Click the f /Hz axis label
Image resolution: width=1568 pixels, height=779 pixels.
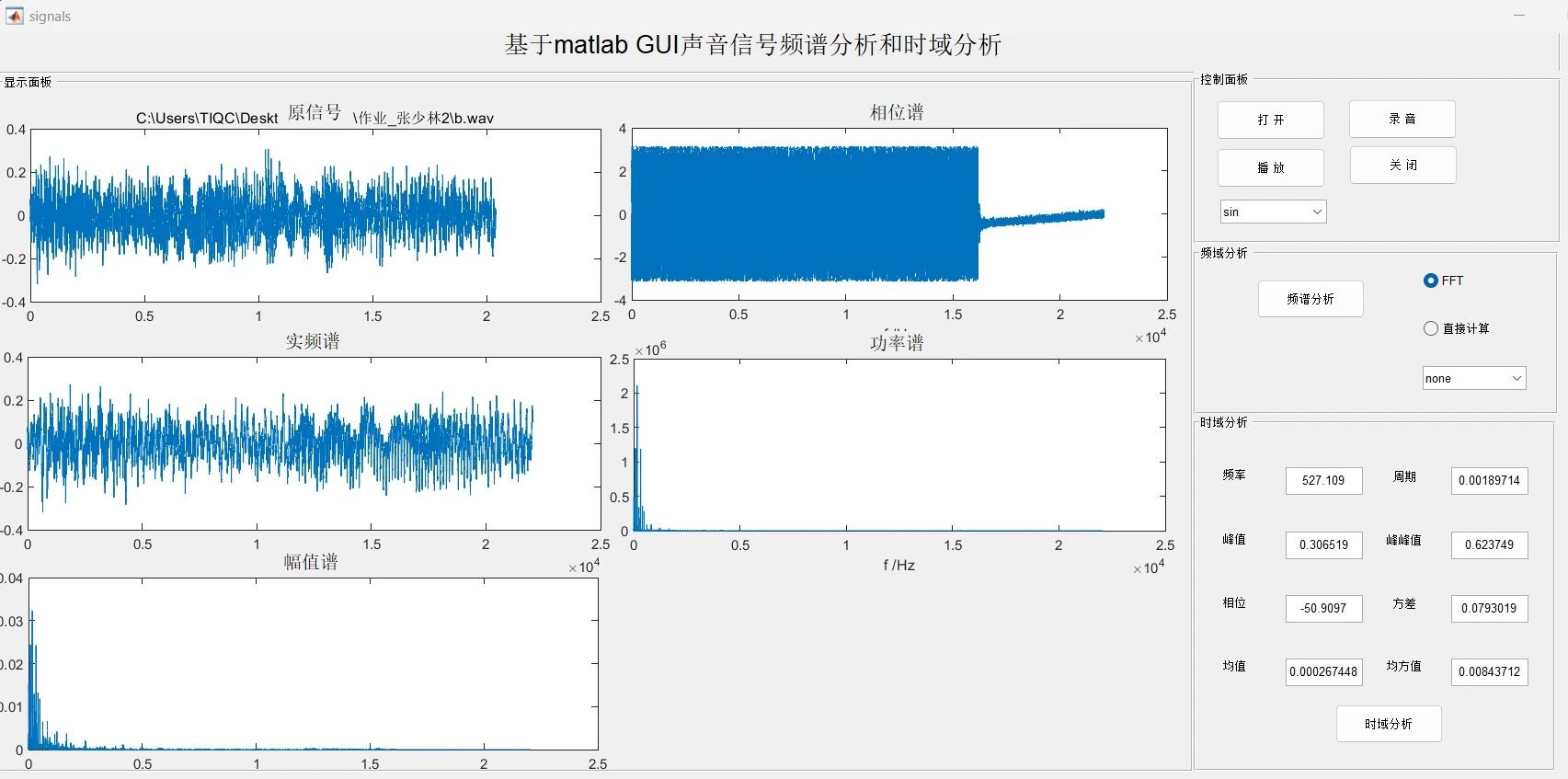899,565
